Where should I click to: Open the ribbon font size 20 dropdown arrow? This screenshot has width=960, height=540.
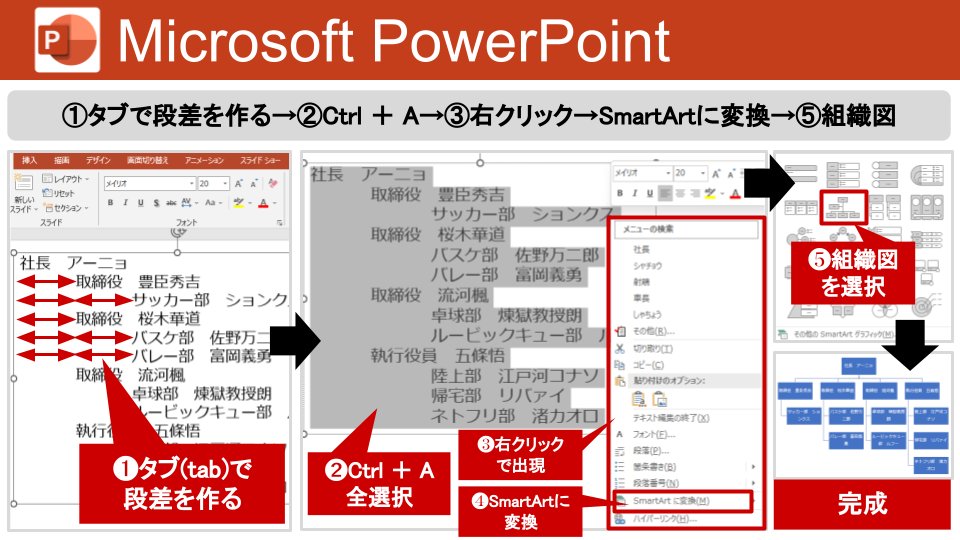click(225, 183)
